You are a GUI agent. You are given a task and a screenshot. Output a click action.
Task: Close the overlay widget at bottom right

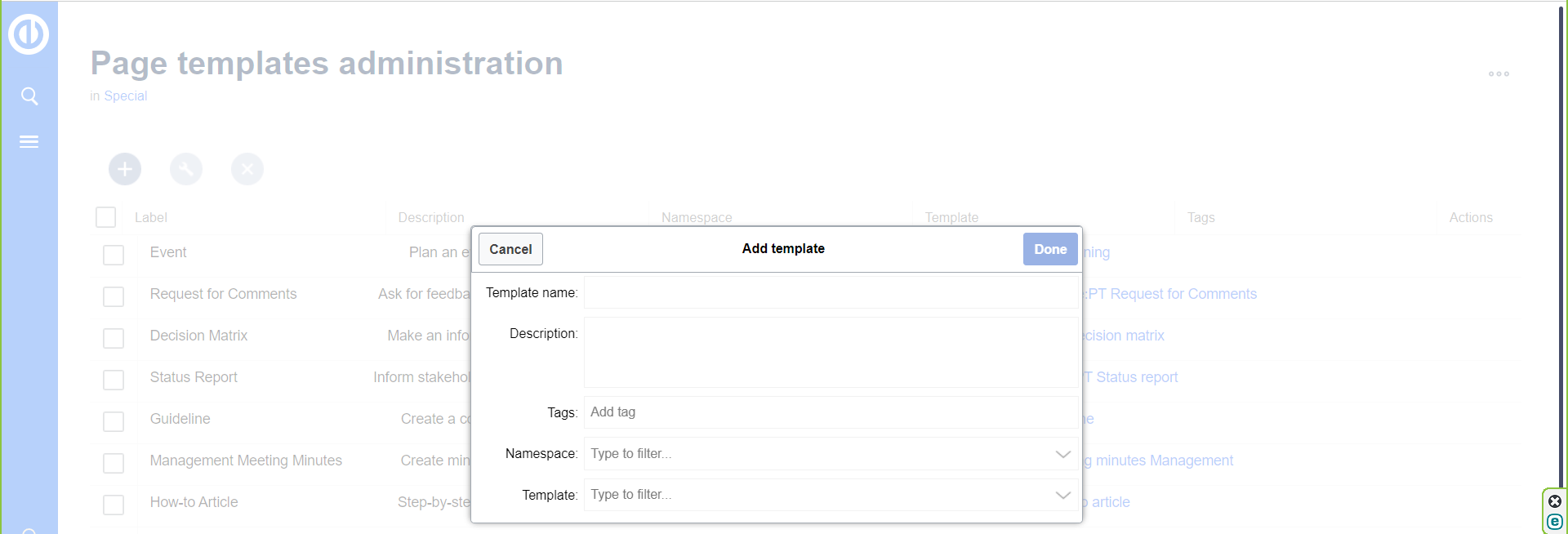tap(1555, 501)
